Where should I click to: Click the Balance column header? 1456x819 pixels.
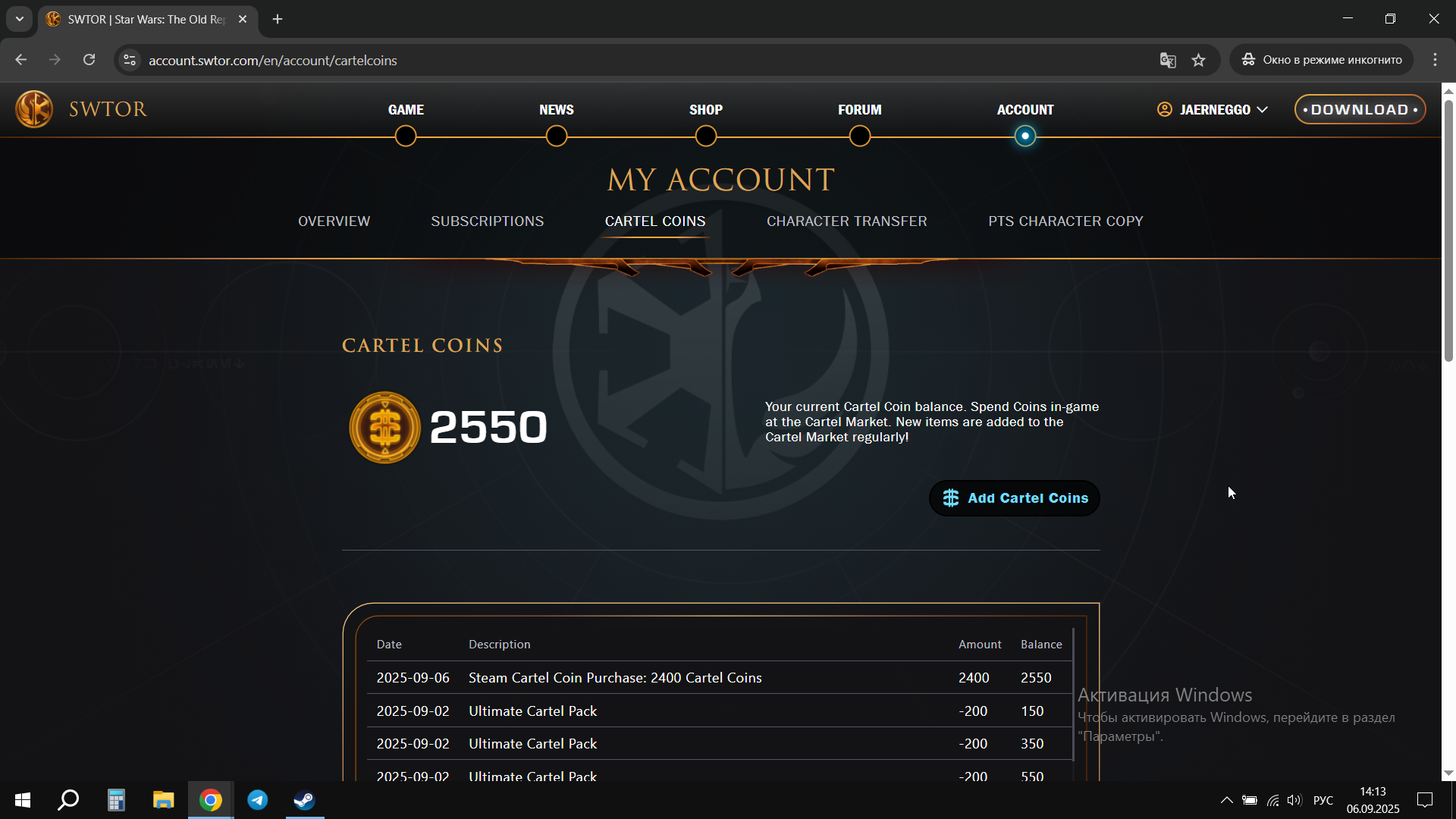pyautogui.click(x=1041, y=645)
